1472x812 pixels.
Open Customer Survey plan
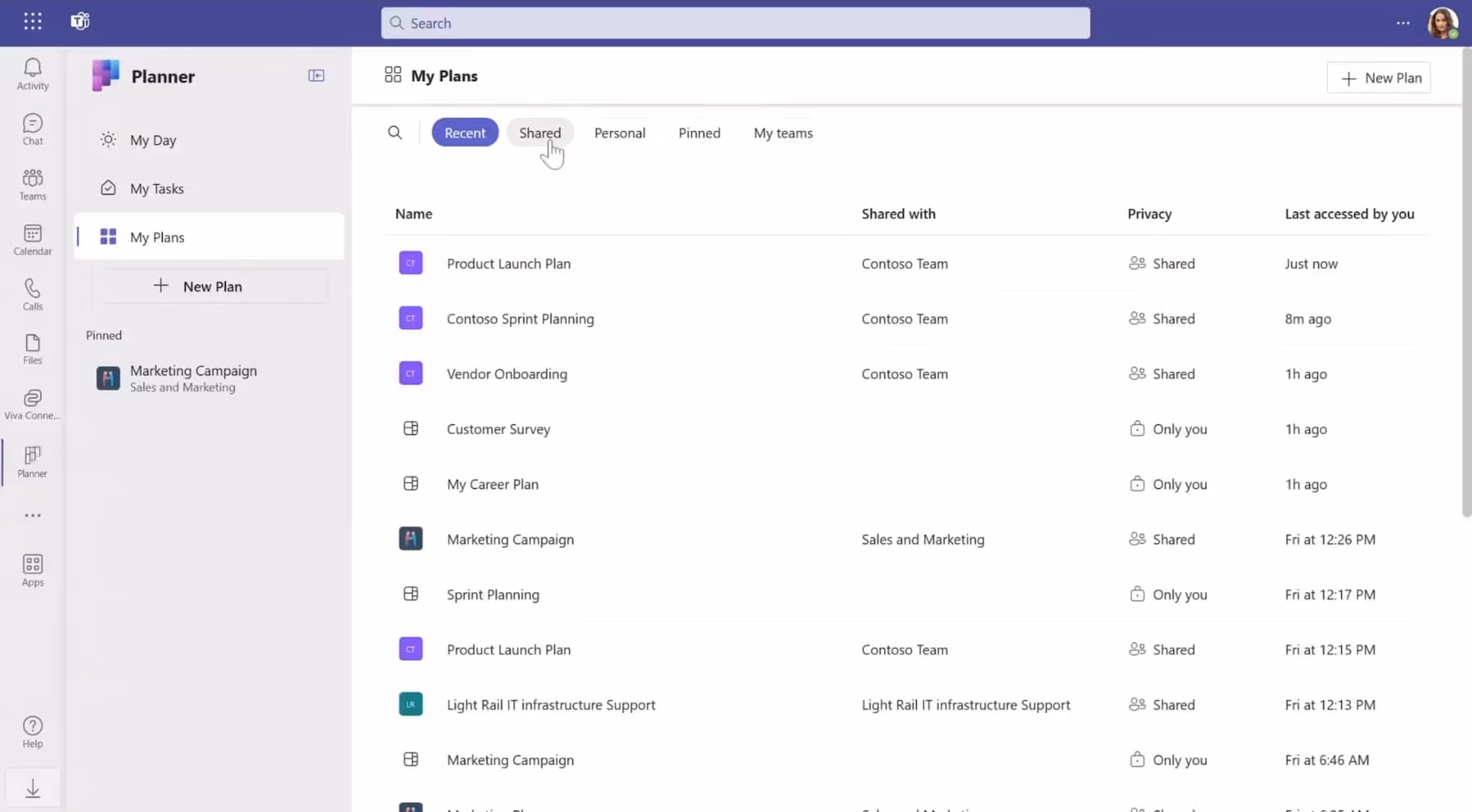point(498,428)
